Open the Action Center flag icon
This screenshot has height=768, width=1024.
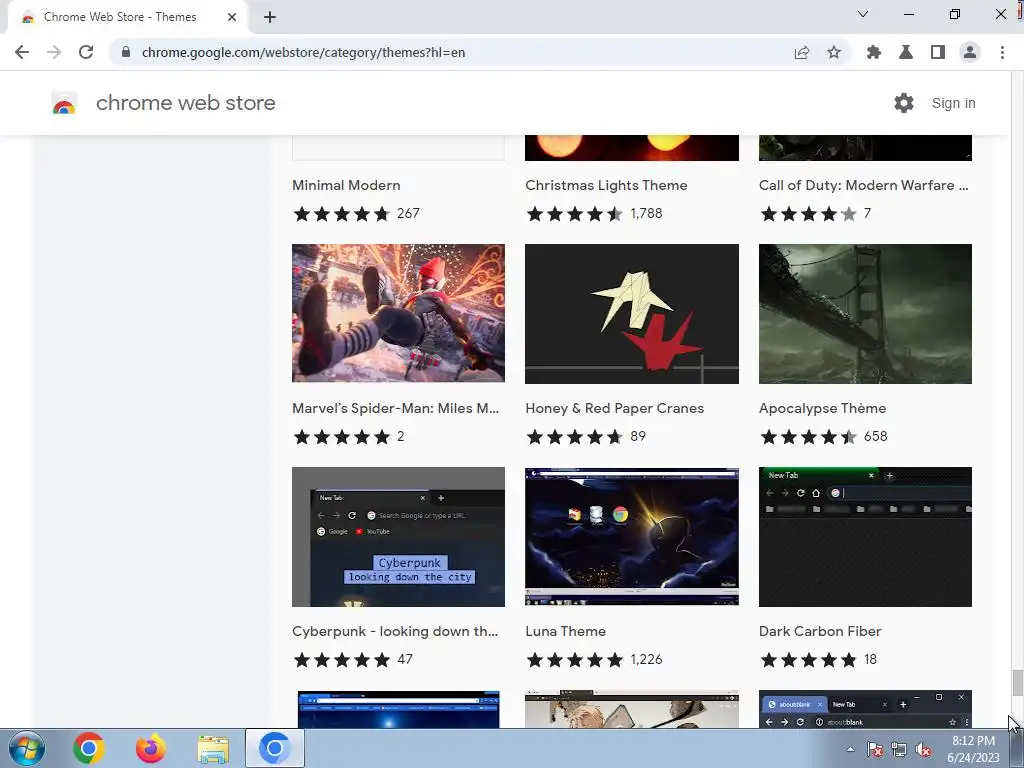point(875,749)
